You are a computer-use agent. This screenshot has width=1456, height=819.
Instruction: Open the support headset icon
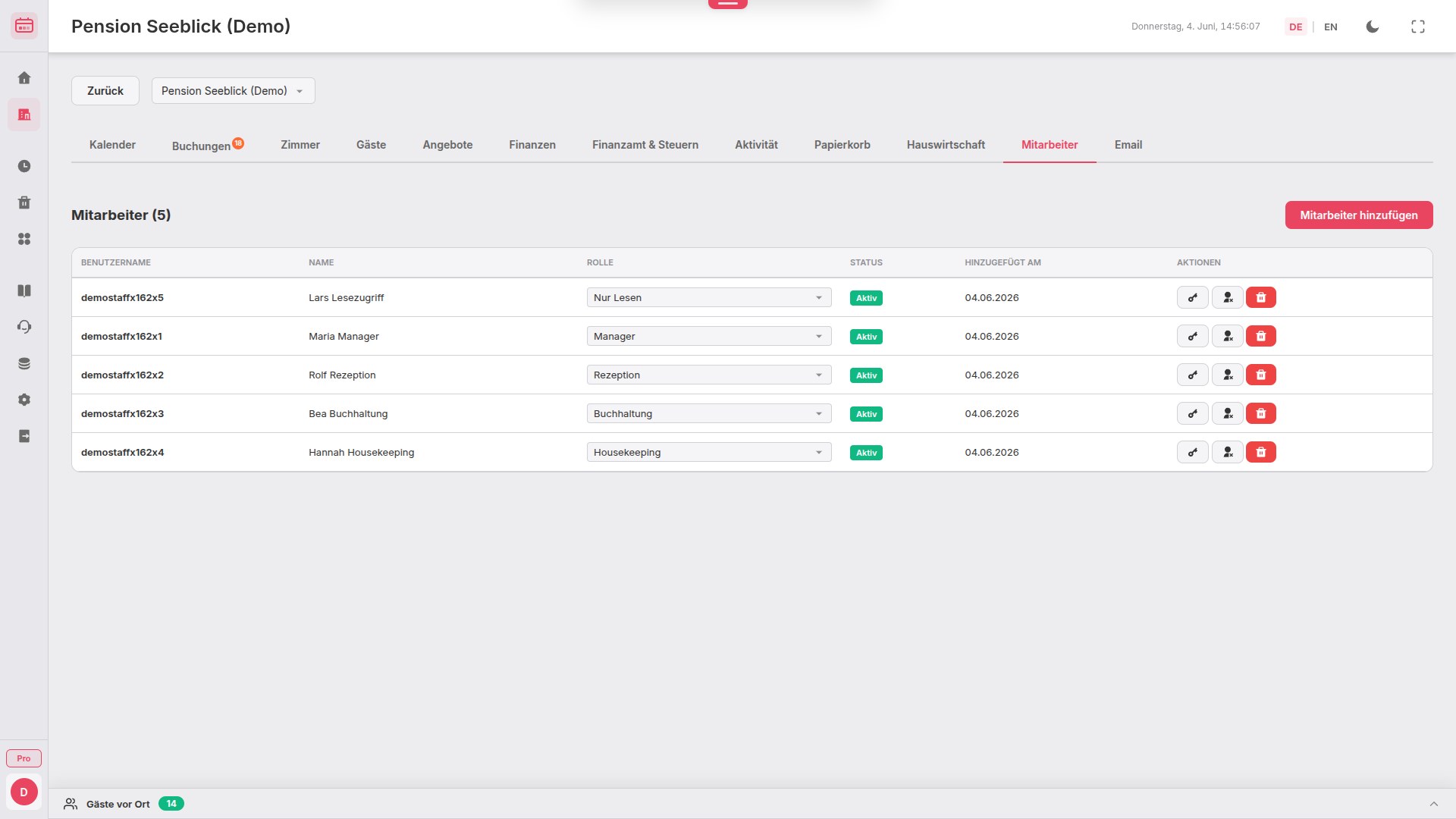point(24,327)
